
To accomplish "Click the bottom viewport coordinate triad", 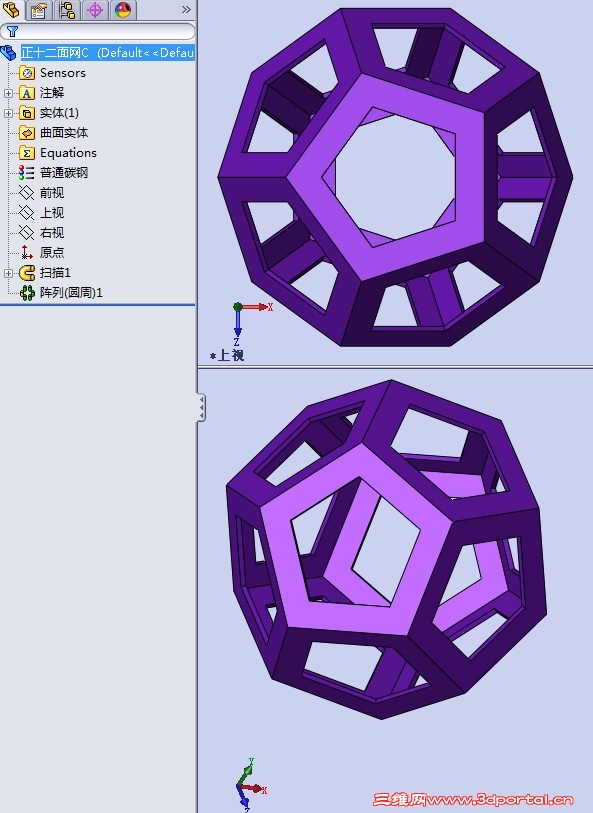I will click(250, 785).
